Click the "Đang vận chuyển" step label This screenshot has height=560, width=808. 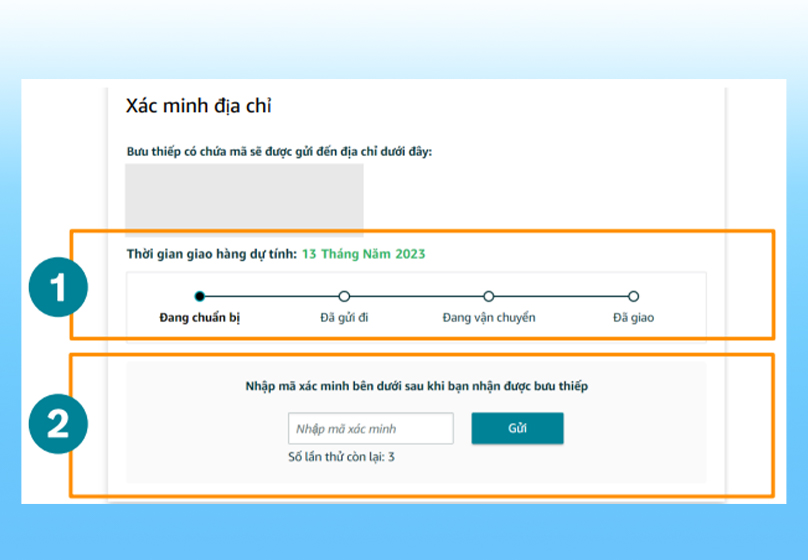click(x=489, y=318)
